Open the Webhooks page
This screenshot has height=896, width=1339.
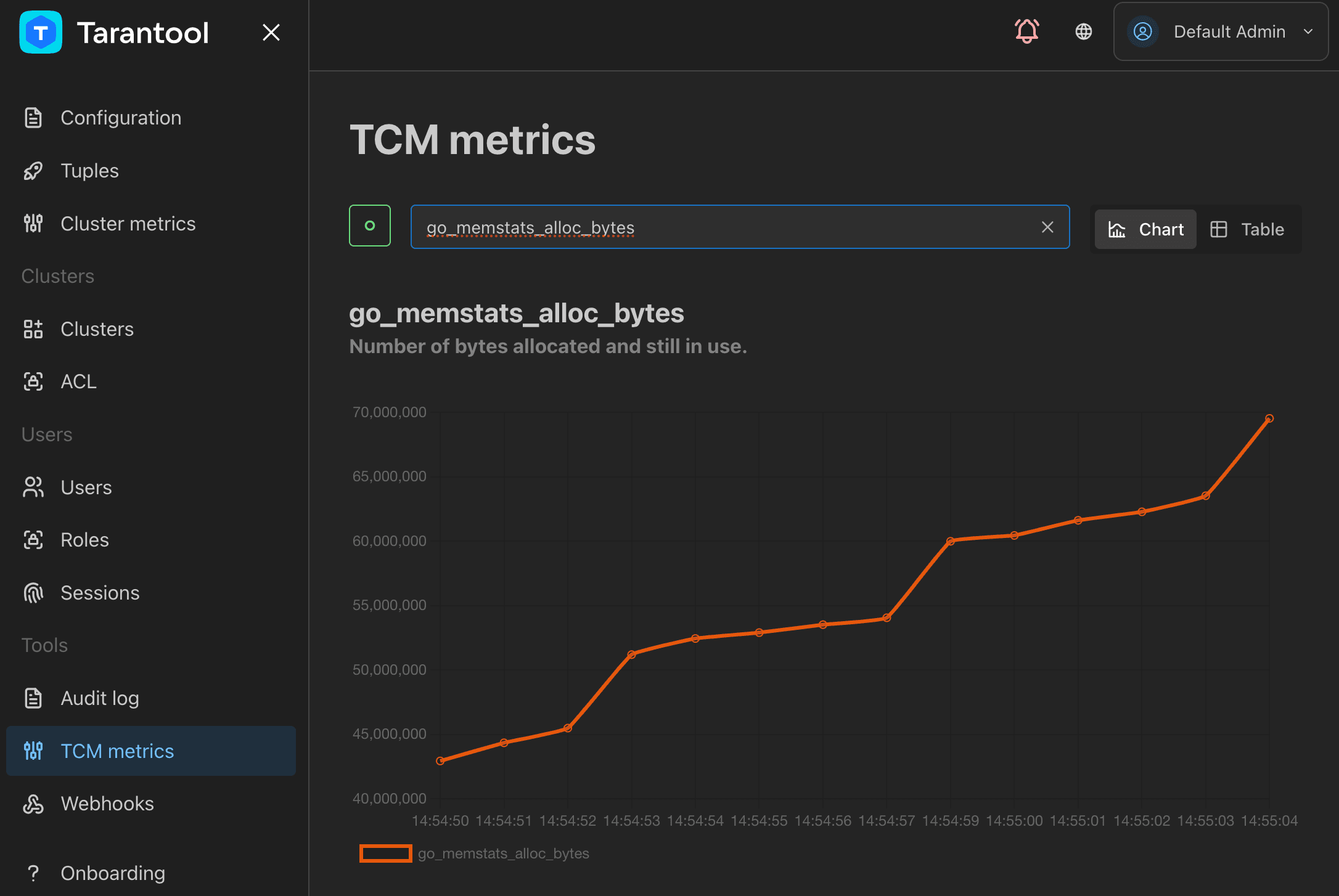click(x=151, y=804)
